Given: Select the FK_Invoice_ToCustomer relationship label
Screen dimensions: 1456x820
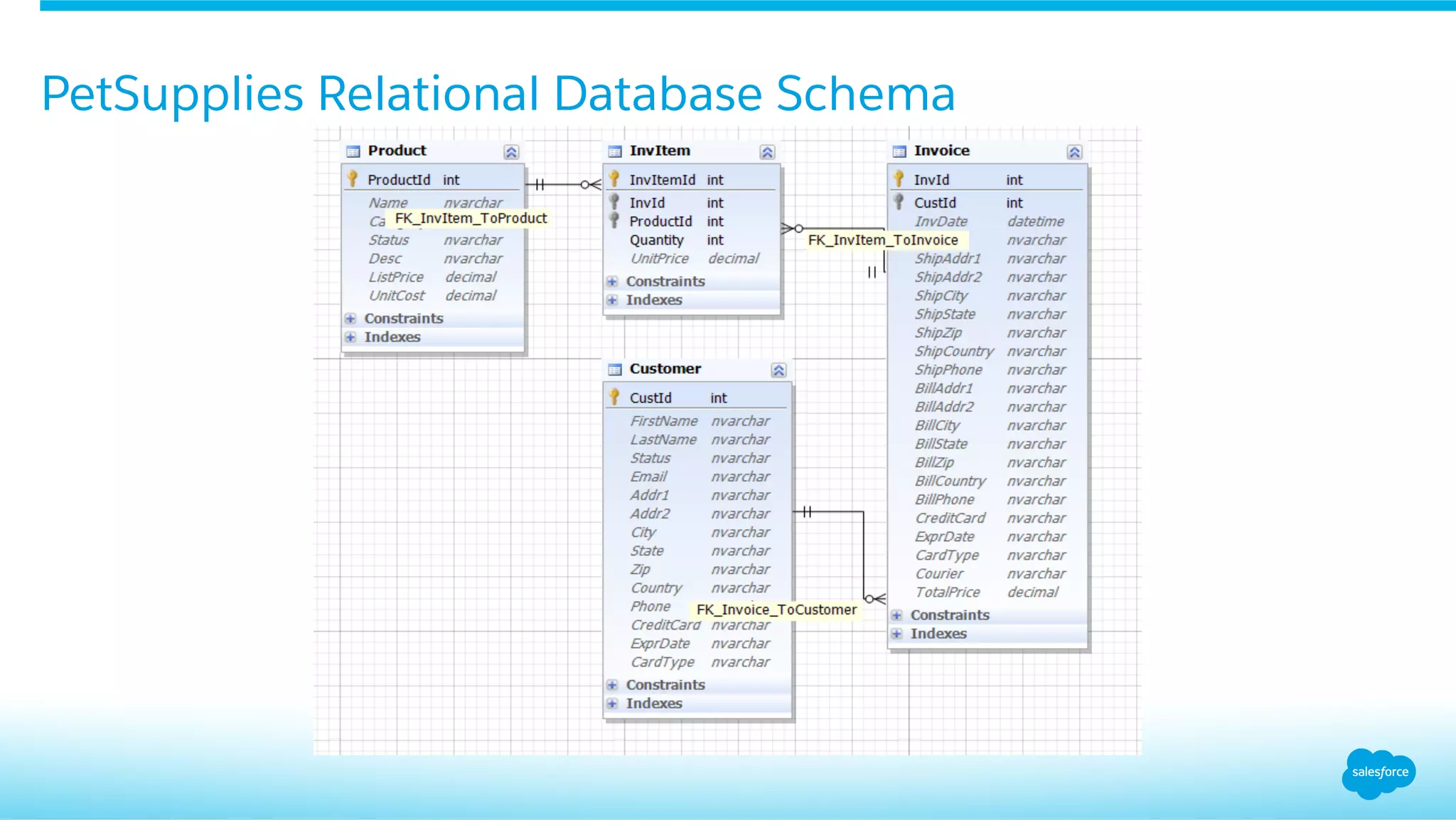Looking at the screenshot, I should pos(776,609).
